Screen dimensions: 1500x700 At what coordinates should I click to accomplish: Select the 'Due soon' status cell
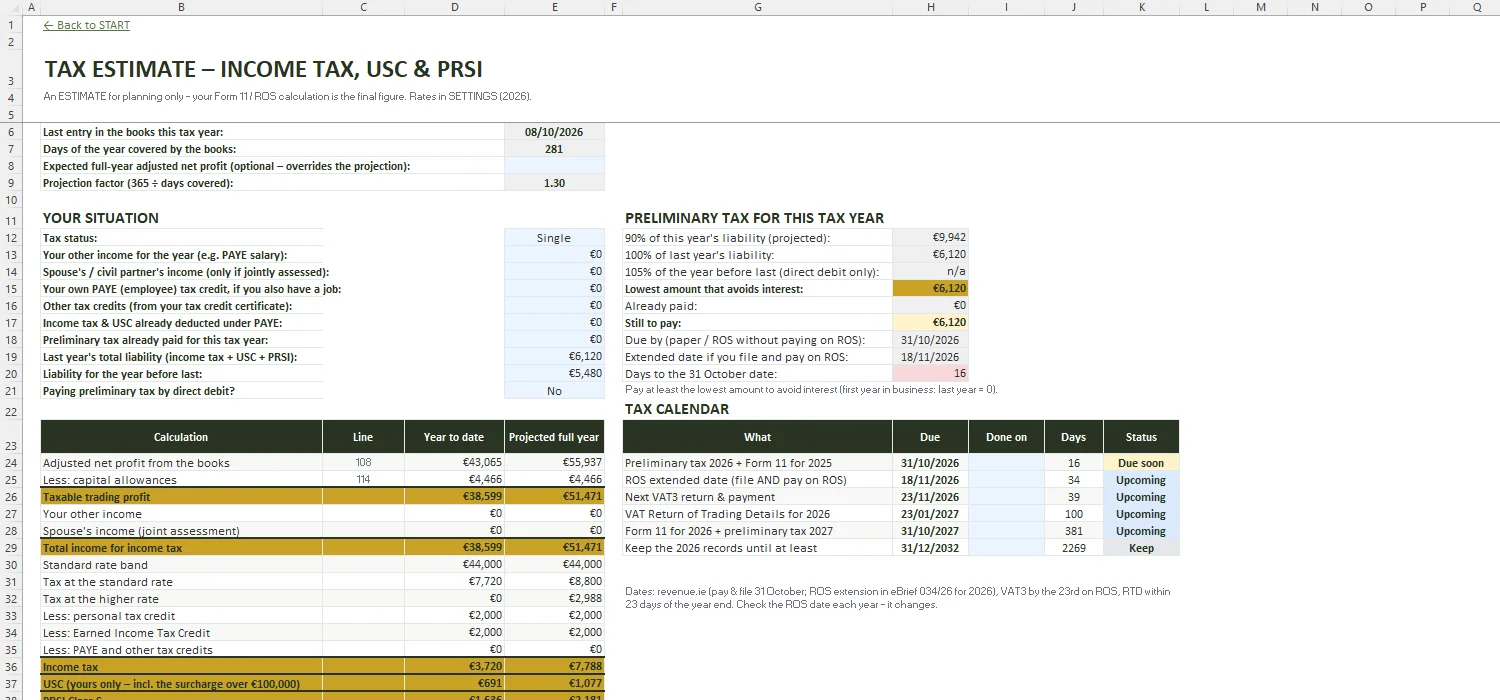pyautogui.click(x=1141, y=463)
